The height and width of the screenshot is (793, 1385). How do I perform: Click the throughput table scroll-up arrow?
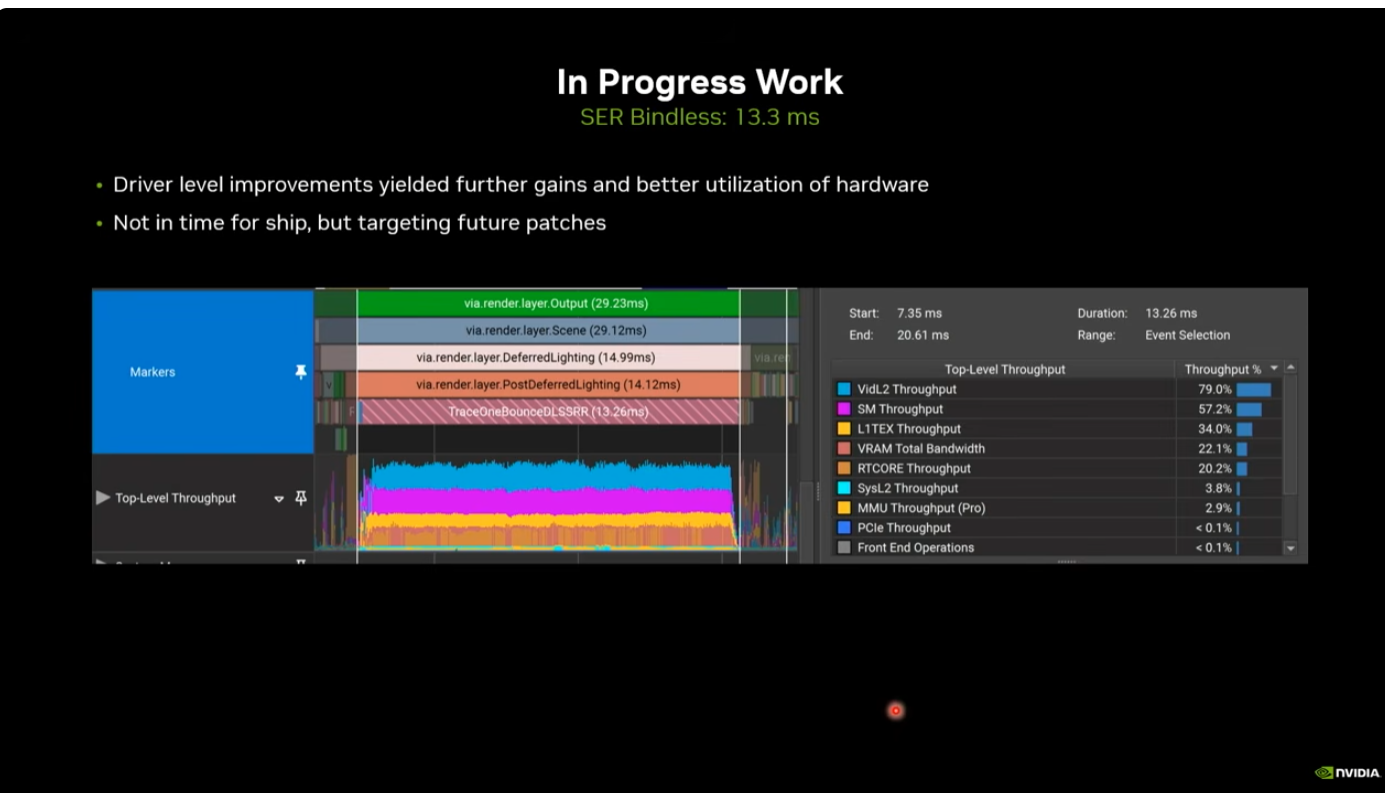pyautogui.click(x=1290, y=369)
